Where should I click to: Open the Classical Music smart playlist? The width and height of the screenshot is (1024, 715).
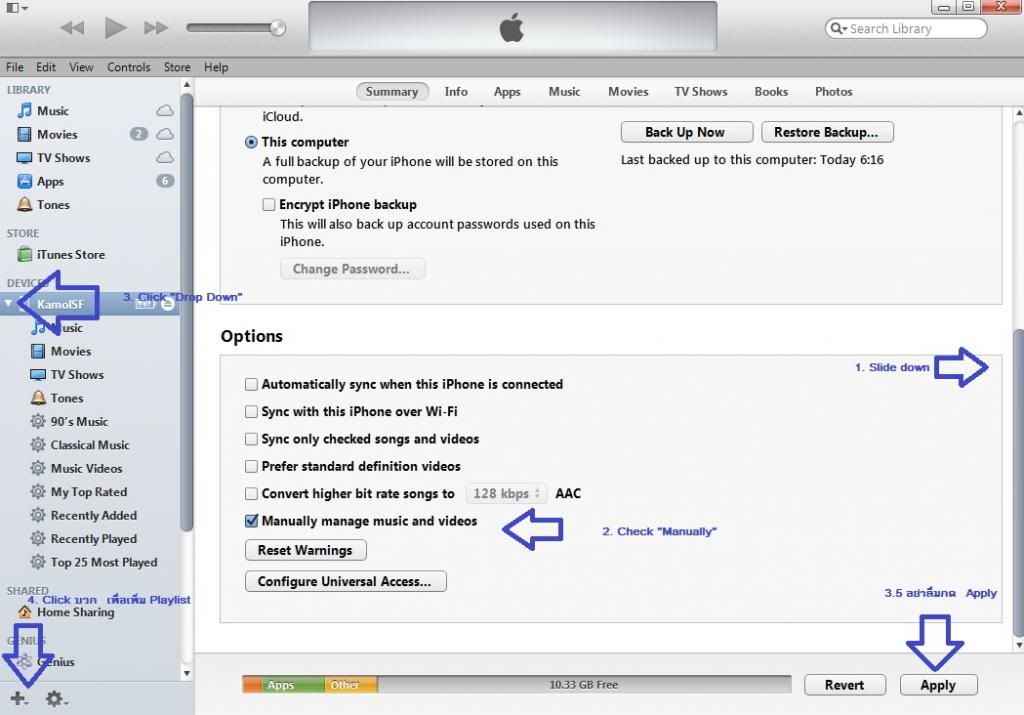(x=90, y=445)
